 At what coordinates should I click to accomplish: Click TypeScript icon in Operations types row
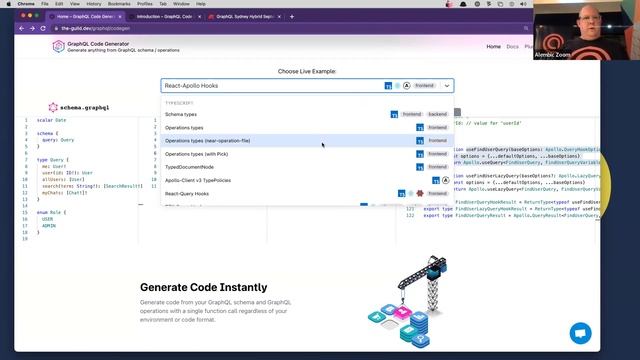point(420,128)
